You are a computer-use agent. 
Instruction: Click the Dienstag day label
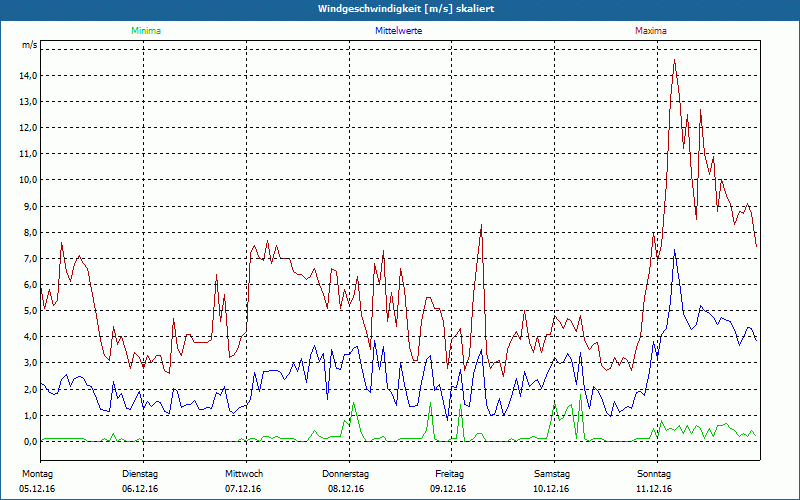tap(140, 474)
